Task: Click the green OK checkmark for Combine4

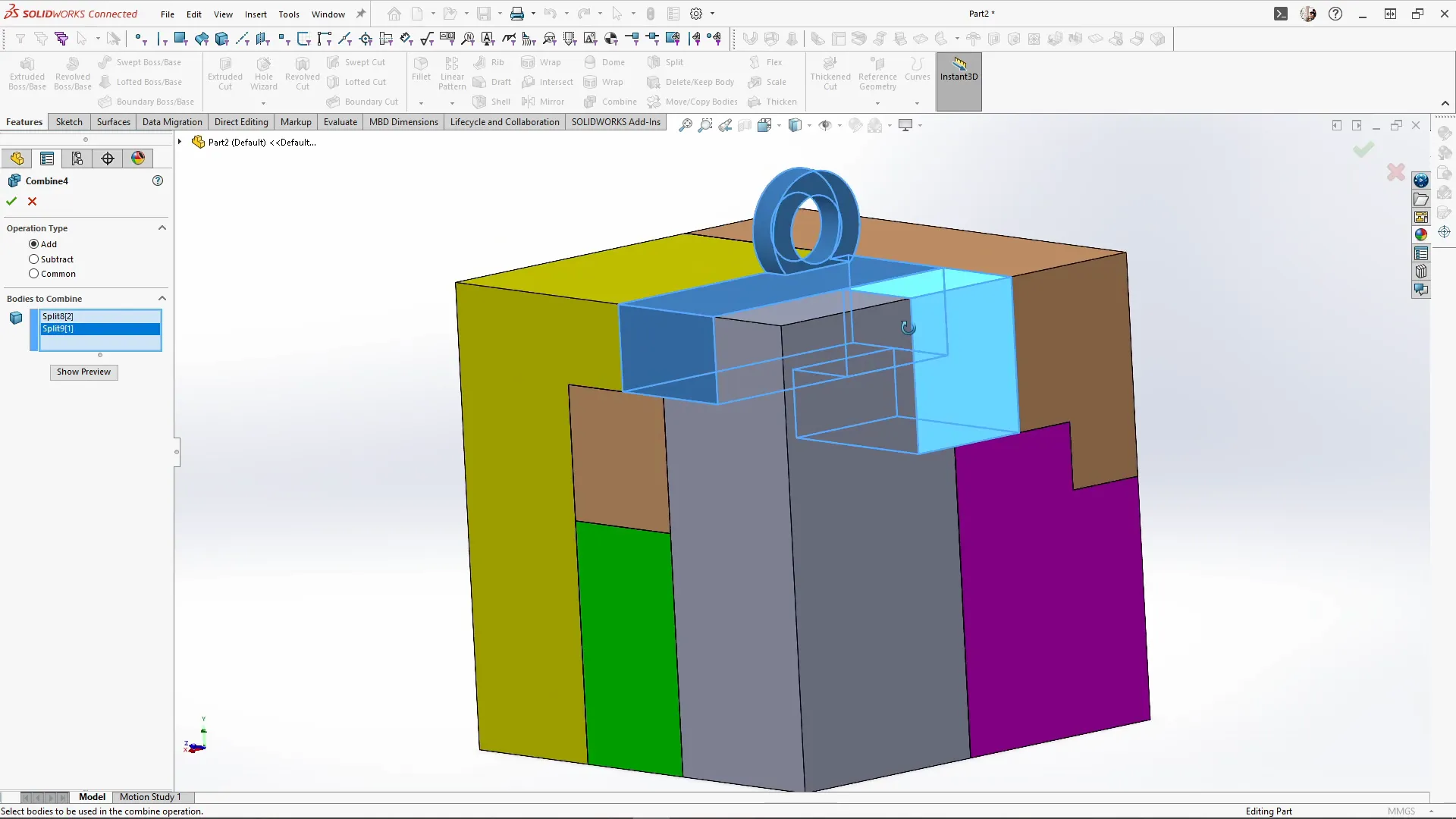Action: point(11,201)
